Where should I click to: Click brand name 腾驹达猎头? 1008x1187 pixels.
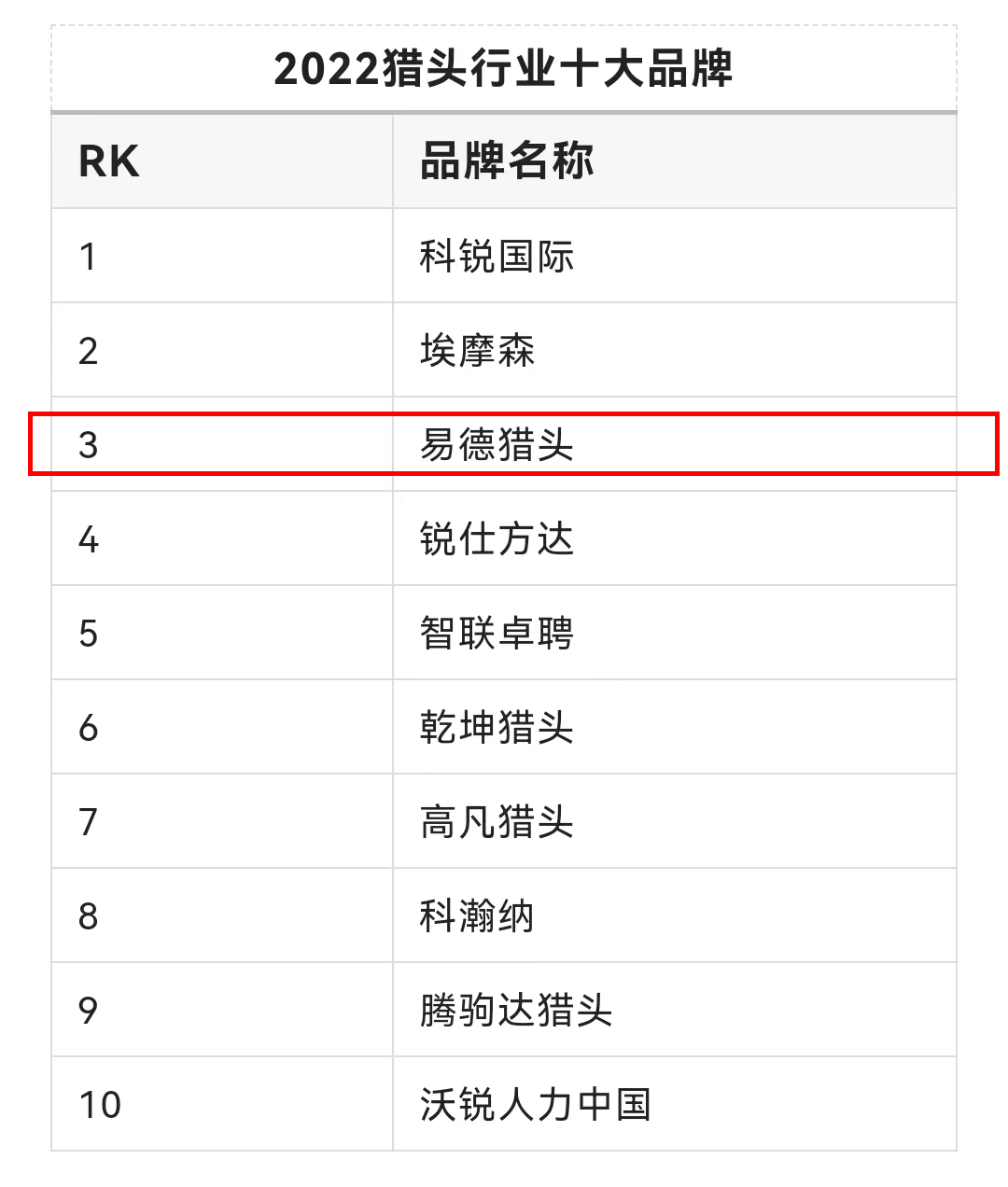point(516,1011)
